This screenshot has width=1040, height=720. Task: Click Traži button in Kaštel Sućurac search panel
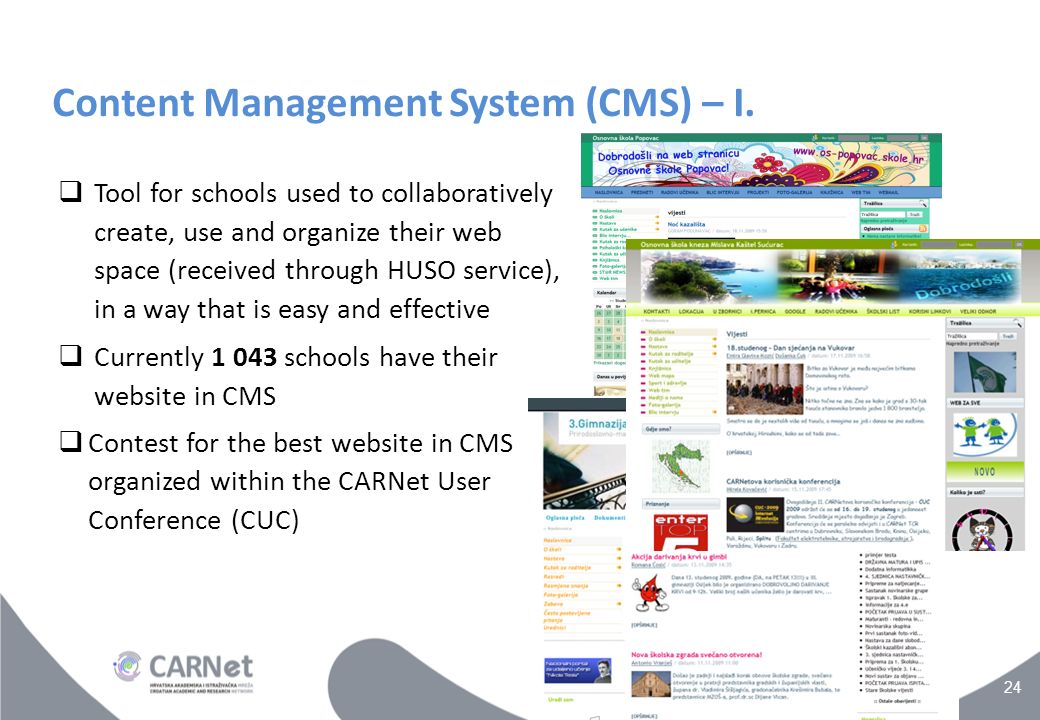[x=1008, y=336]
